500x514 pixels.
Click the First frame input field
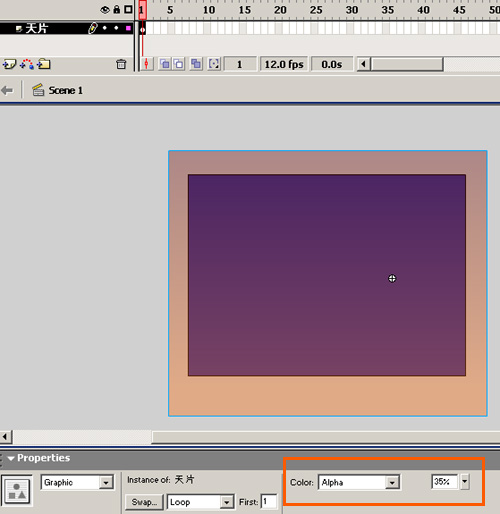(269, 501)
